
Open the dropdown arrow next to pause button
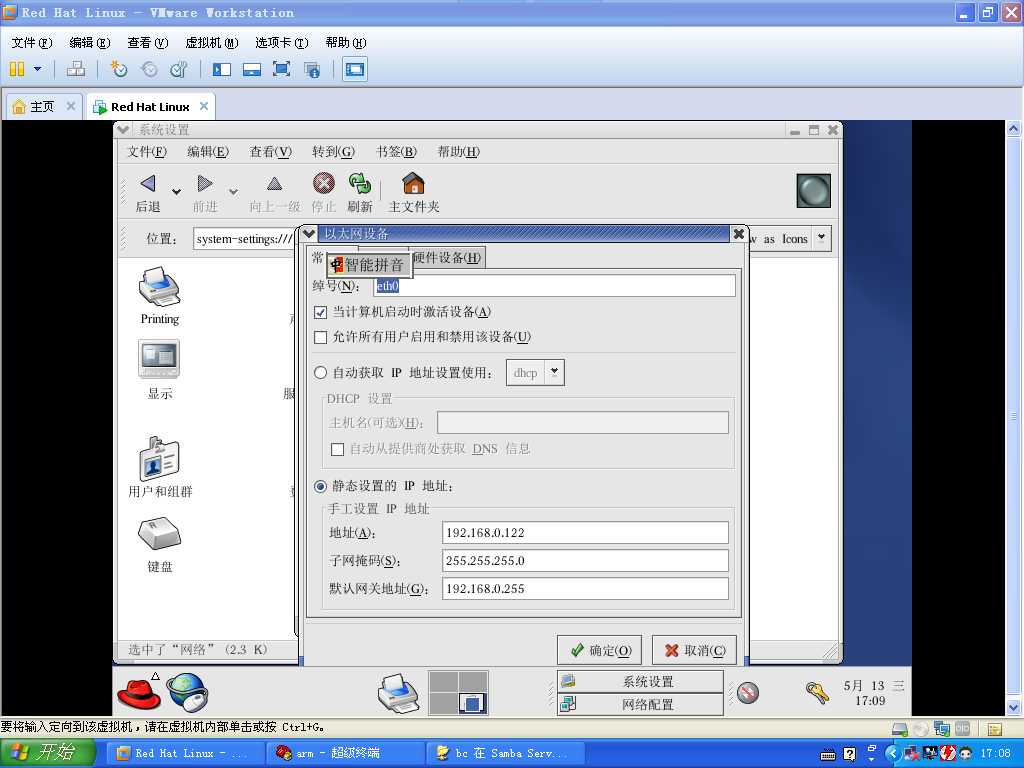pos(37,69)
